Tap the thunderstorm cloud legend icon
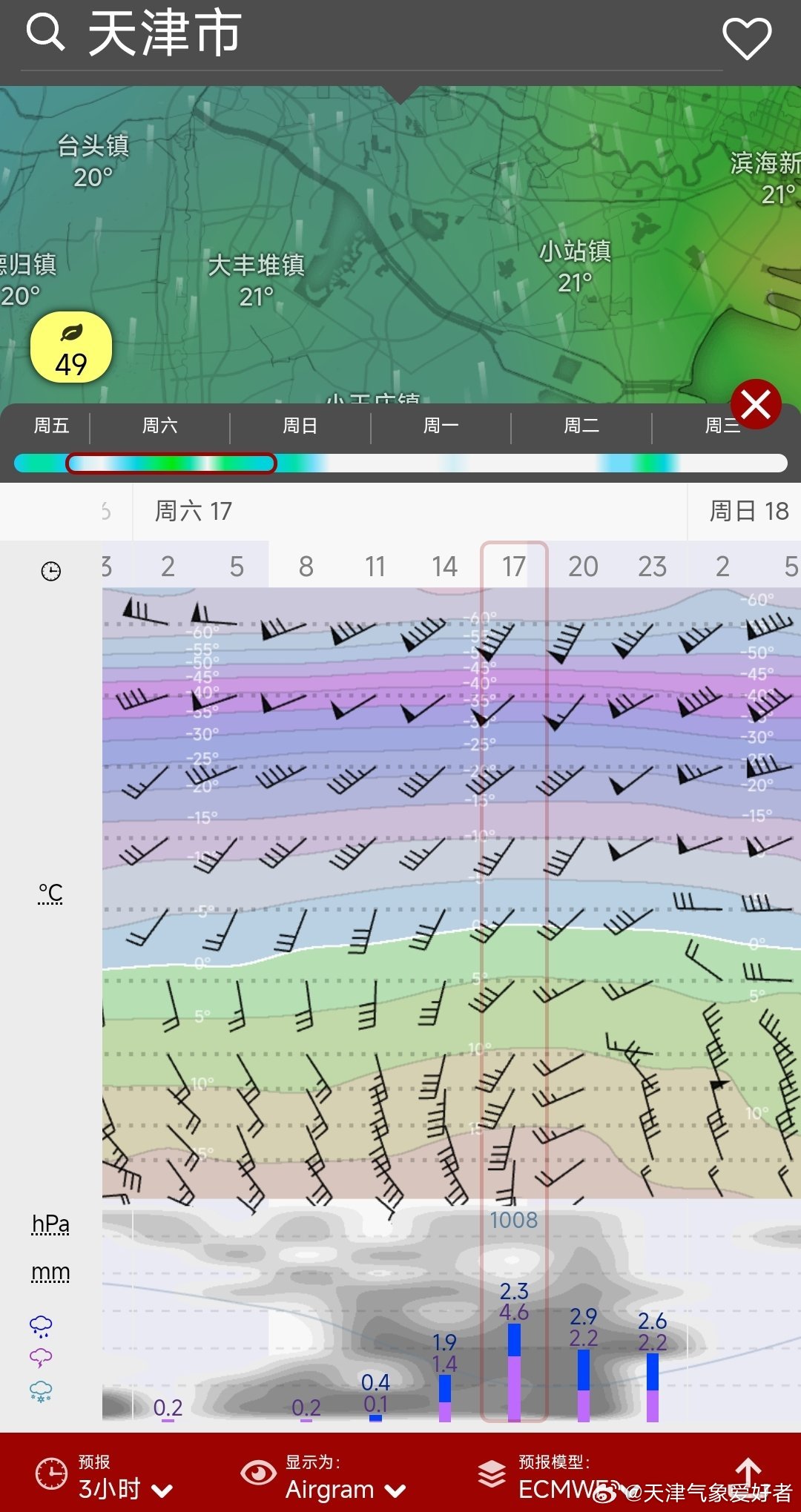 41,1358
